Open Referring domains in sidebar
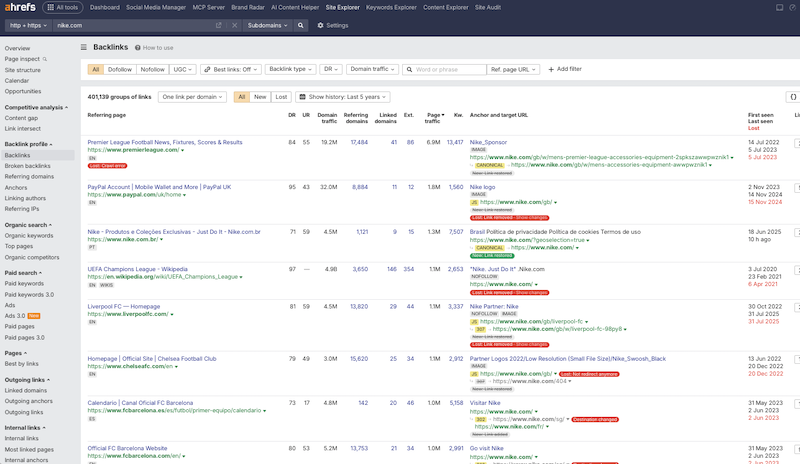The width and height of the screenshot is (800, 464). click(x=29, y=177)
